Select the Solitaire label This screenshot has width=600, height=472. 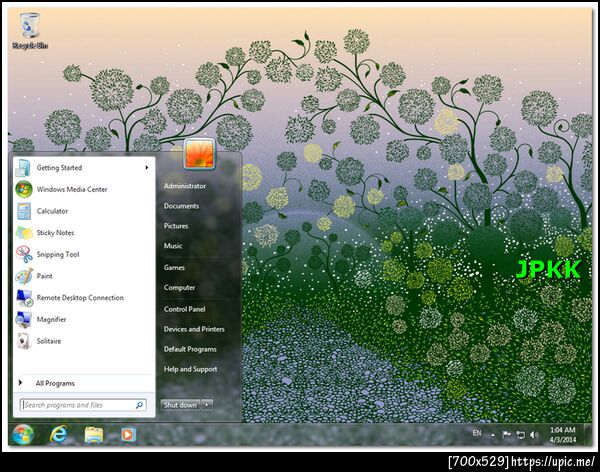pos(49,341)
